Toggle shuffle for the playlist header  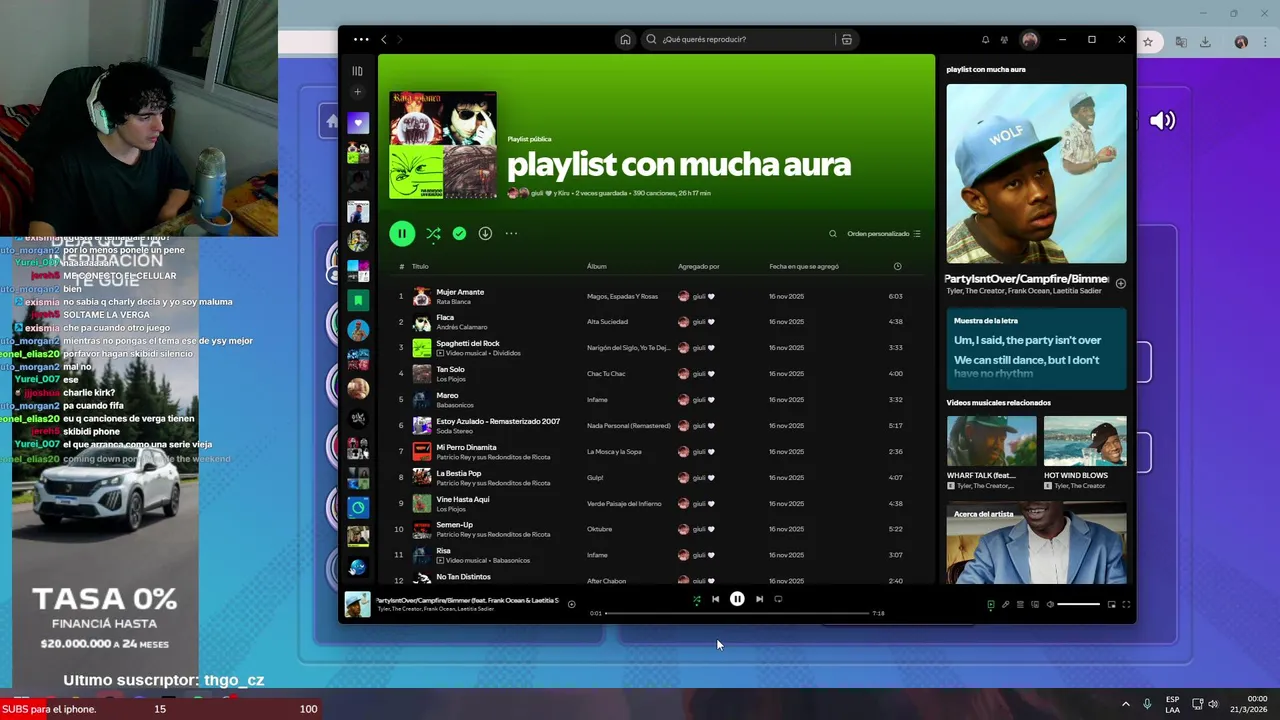[433, 234]
